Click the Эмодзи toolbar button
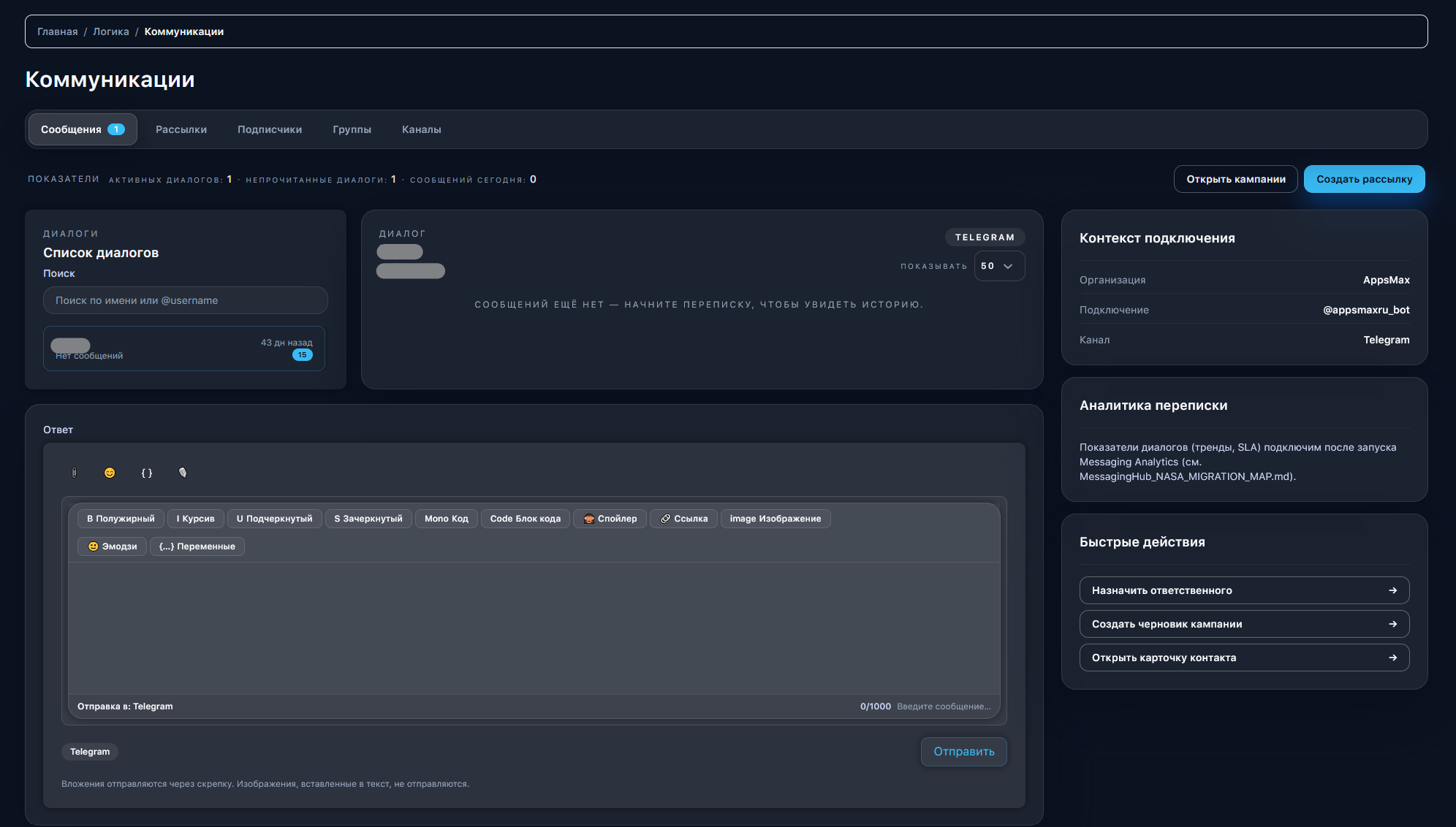Image resolution: width=1456 pixels, height=827 pixels. [112, 546]
